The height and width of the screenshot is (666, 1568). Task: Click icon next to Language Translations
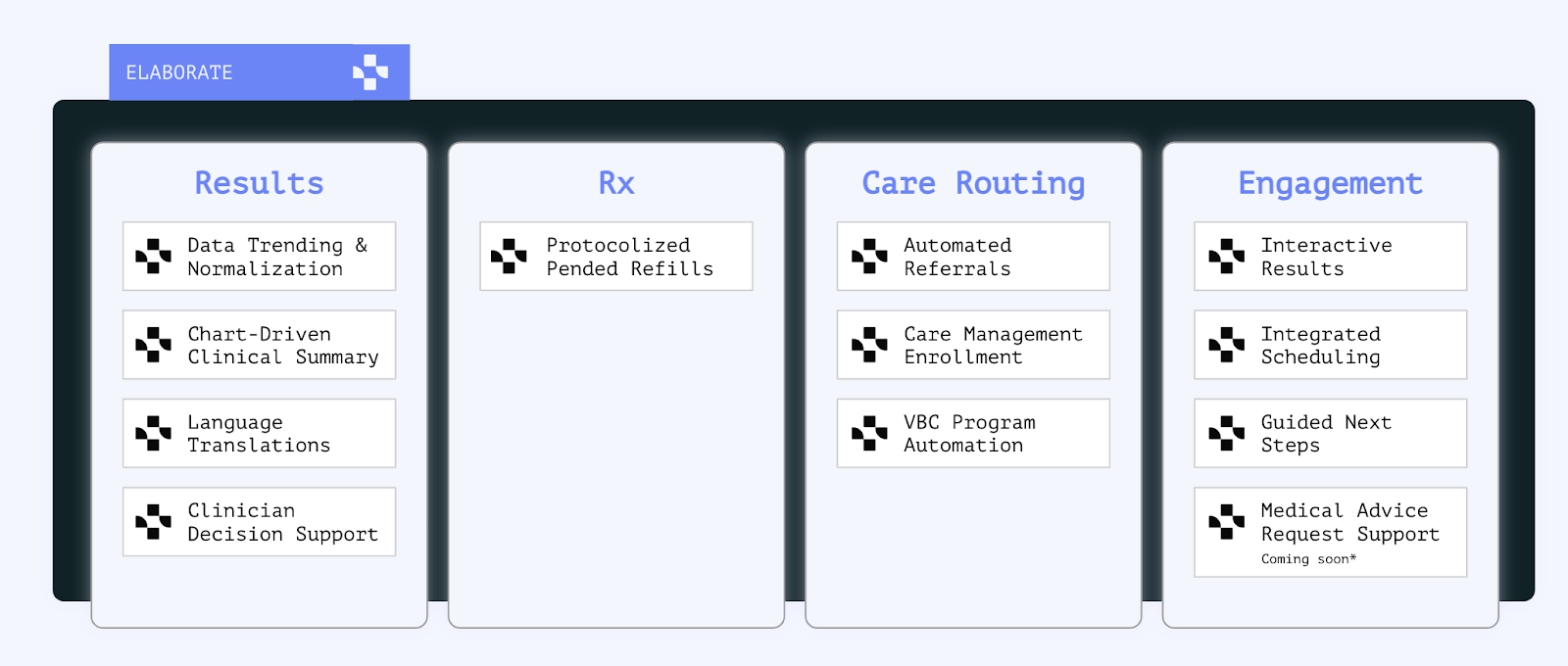[x=153, y=433]
